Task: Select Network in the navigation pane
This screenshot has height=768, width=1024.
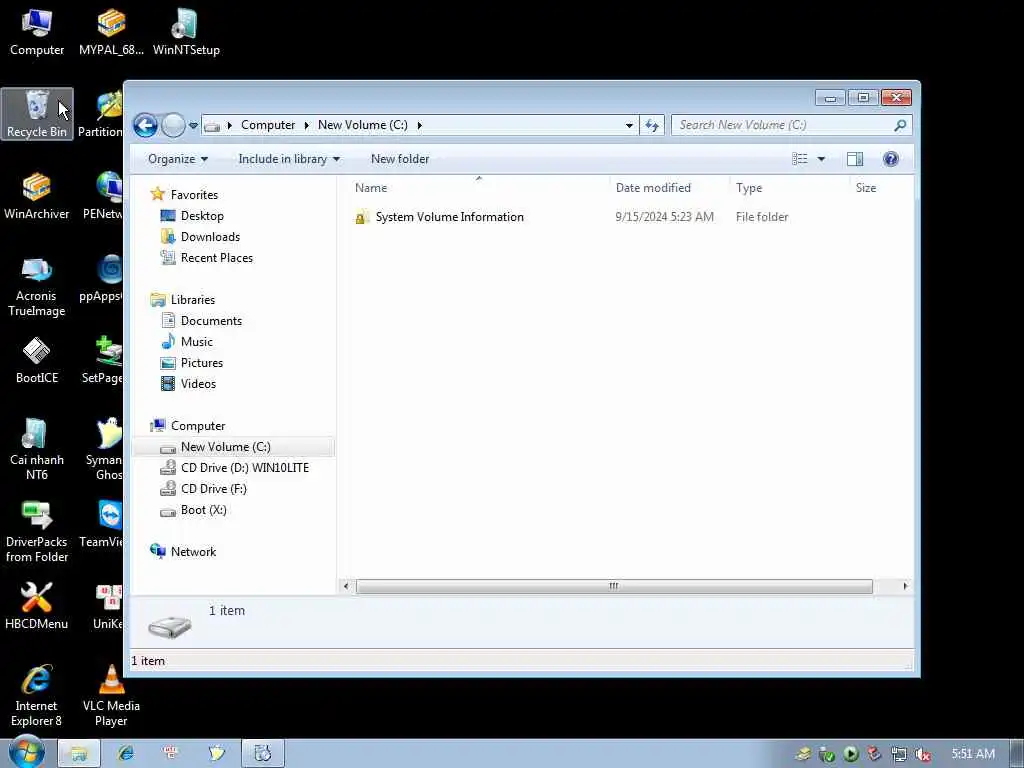Action: [193, 552]
